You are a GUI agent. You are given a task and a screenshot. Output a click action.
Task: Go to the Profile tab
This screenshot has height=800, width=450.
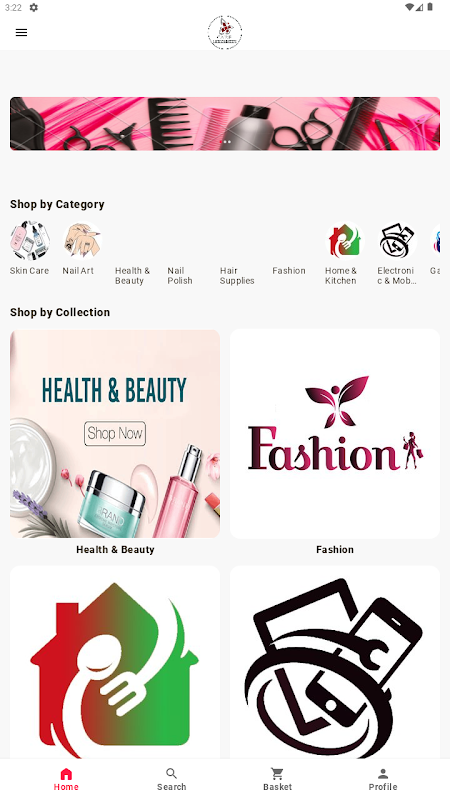(383, 779)
